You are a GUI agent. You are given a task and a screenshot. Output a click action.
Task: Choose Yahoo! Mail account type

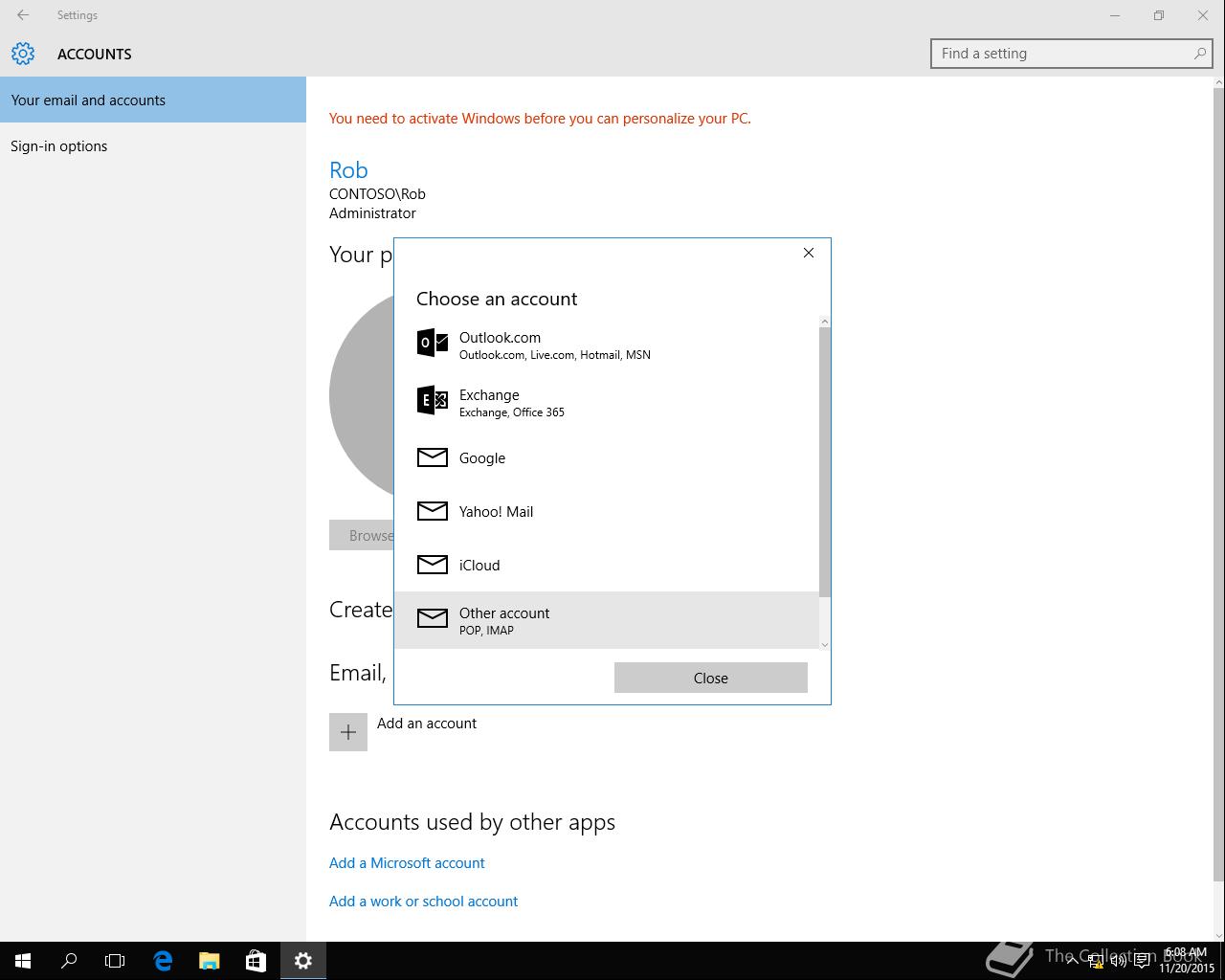point(607,511)
